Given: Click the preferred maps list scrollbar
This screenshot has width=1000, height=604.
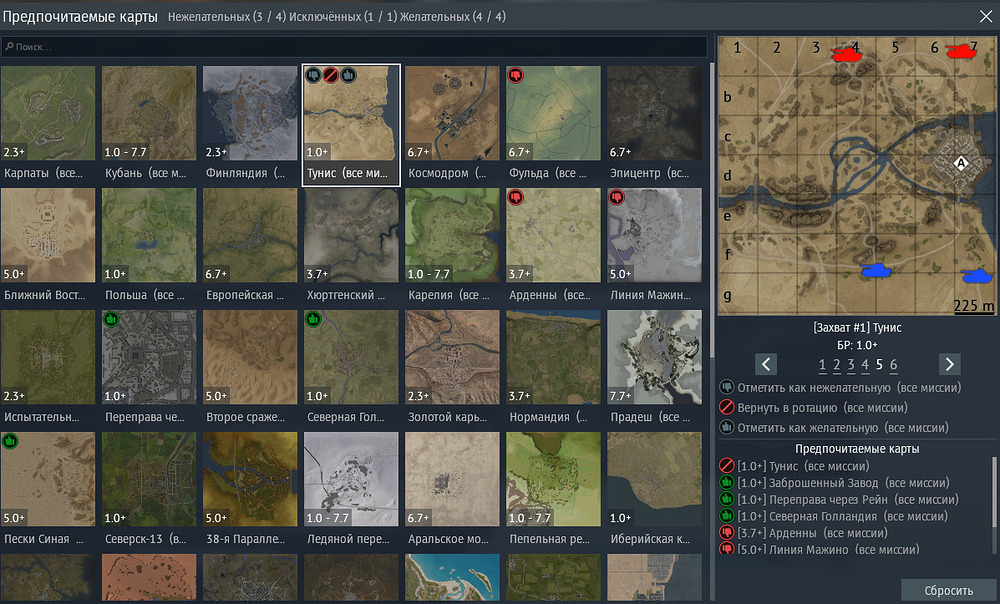Looking at the screenshot, I should coord(994,491).
